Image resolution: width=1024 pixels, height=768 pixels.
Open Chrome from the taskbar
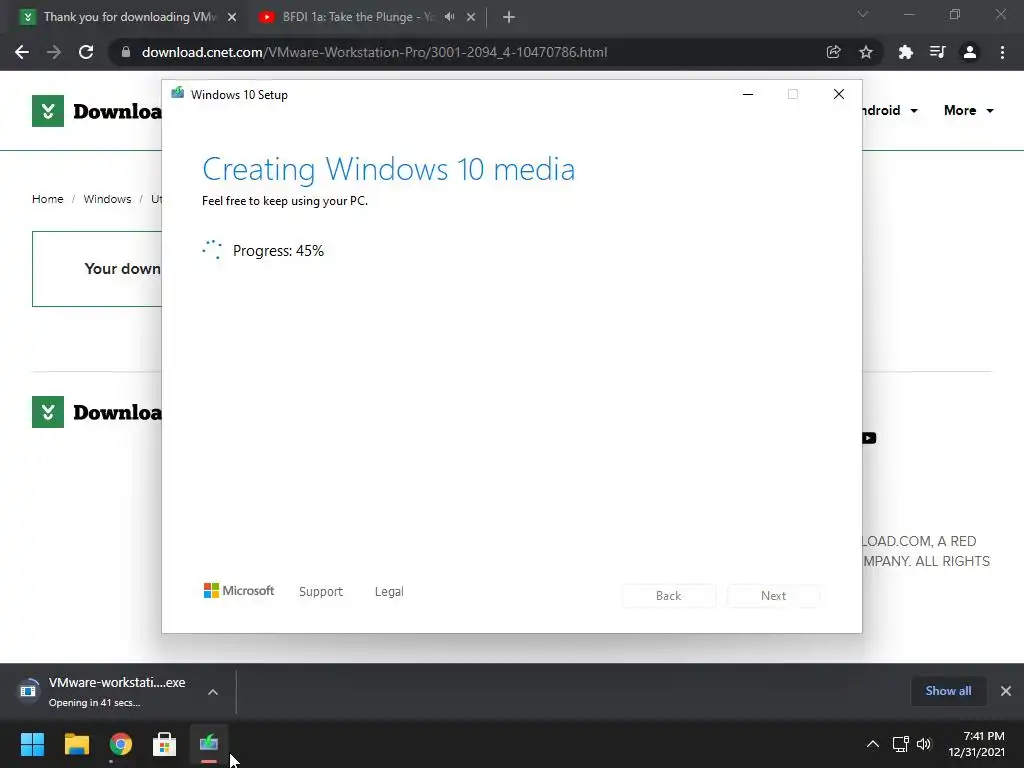[x=120, y=744]
